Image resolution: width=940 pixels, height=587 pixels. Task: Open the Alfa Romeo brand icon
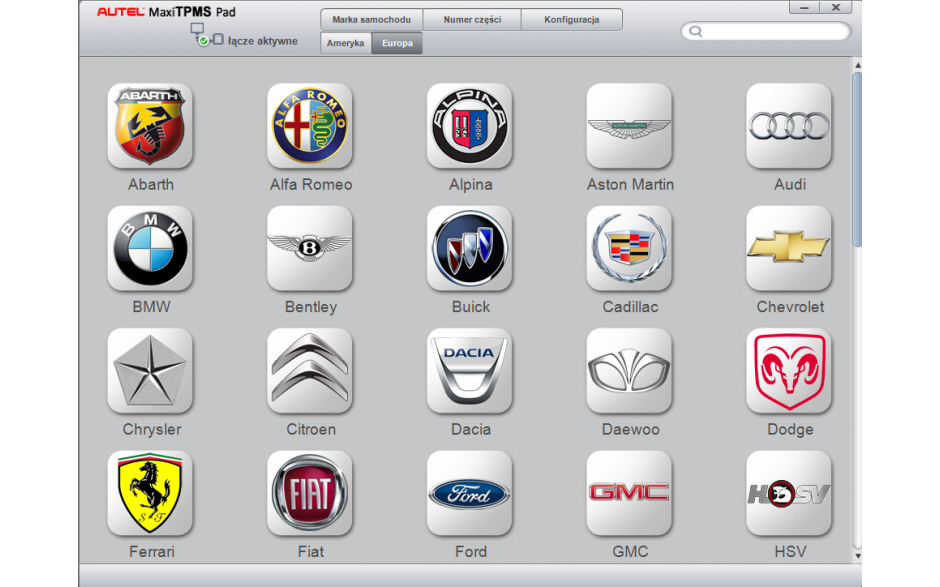309,125
